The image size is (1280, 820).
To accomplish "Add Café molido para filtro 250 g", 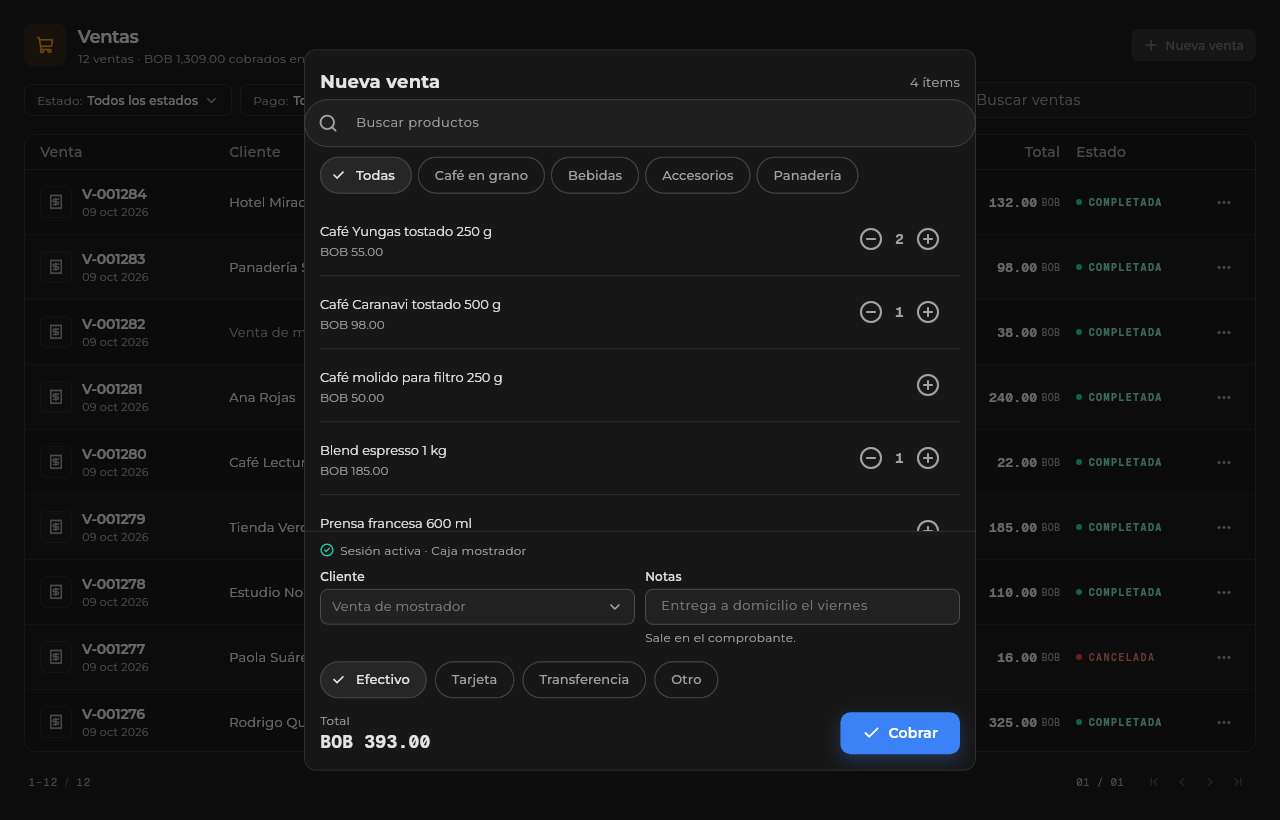I will [x=928, y=385].
